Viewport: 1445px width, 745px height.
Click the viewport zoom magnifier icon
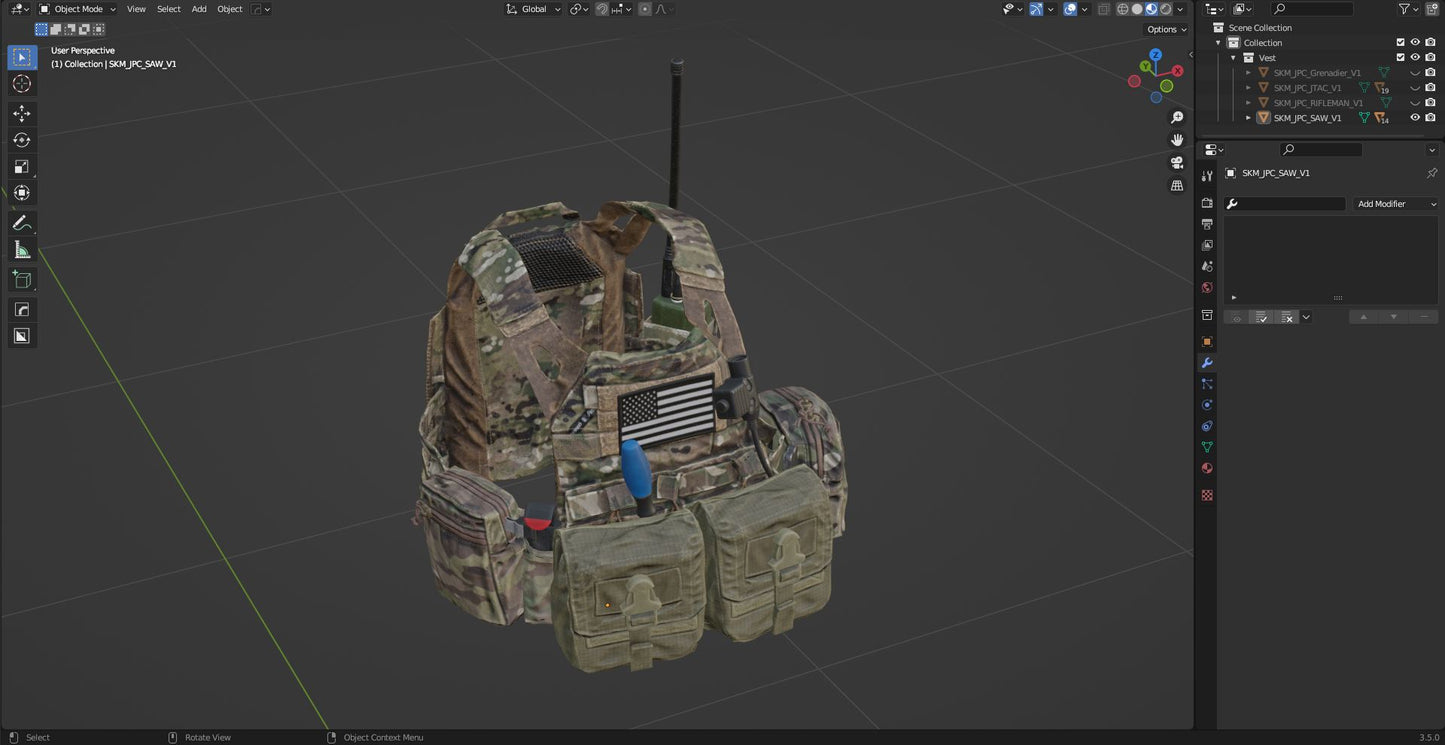pos(1177,117)
